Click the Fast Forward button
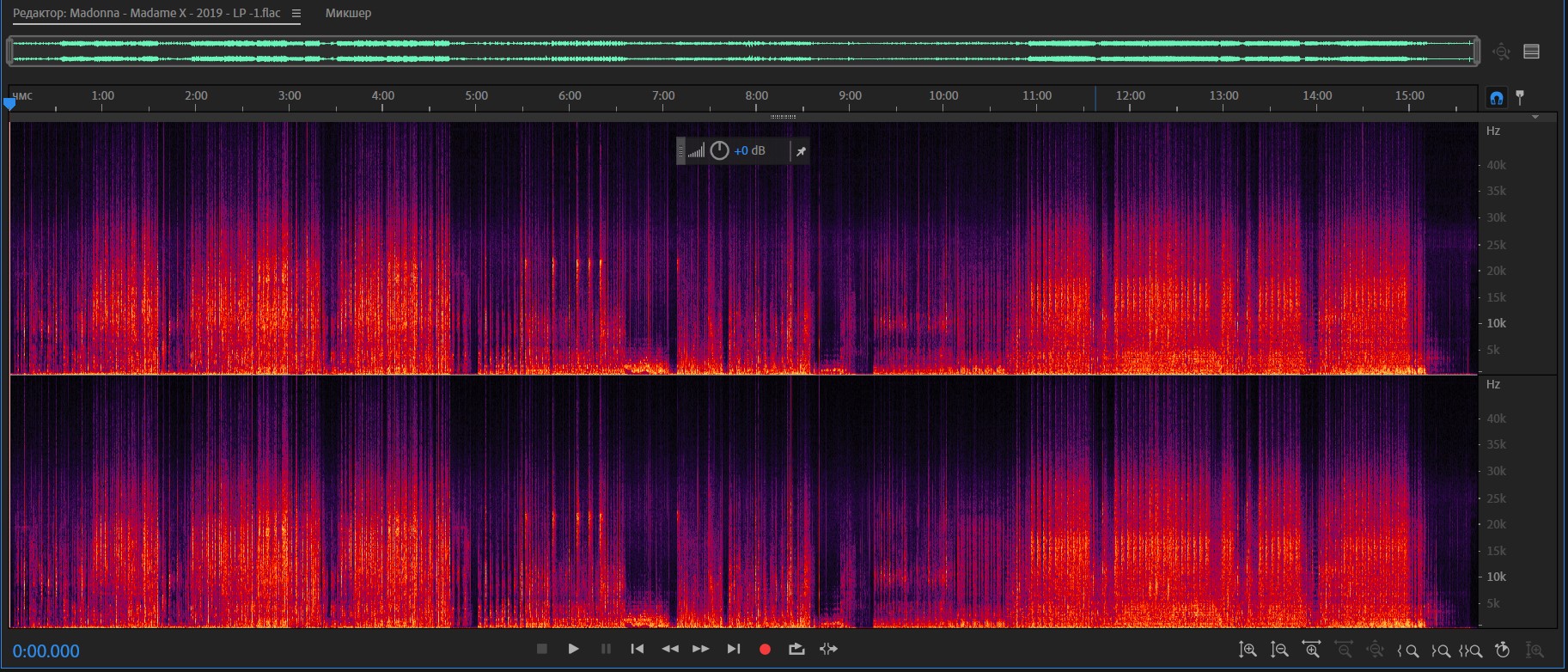 tap(700, 649)
